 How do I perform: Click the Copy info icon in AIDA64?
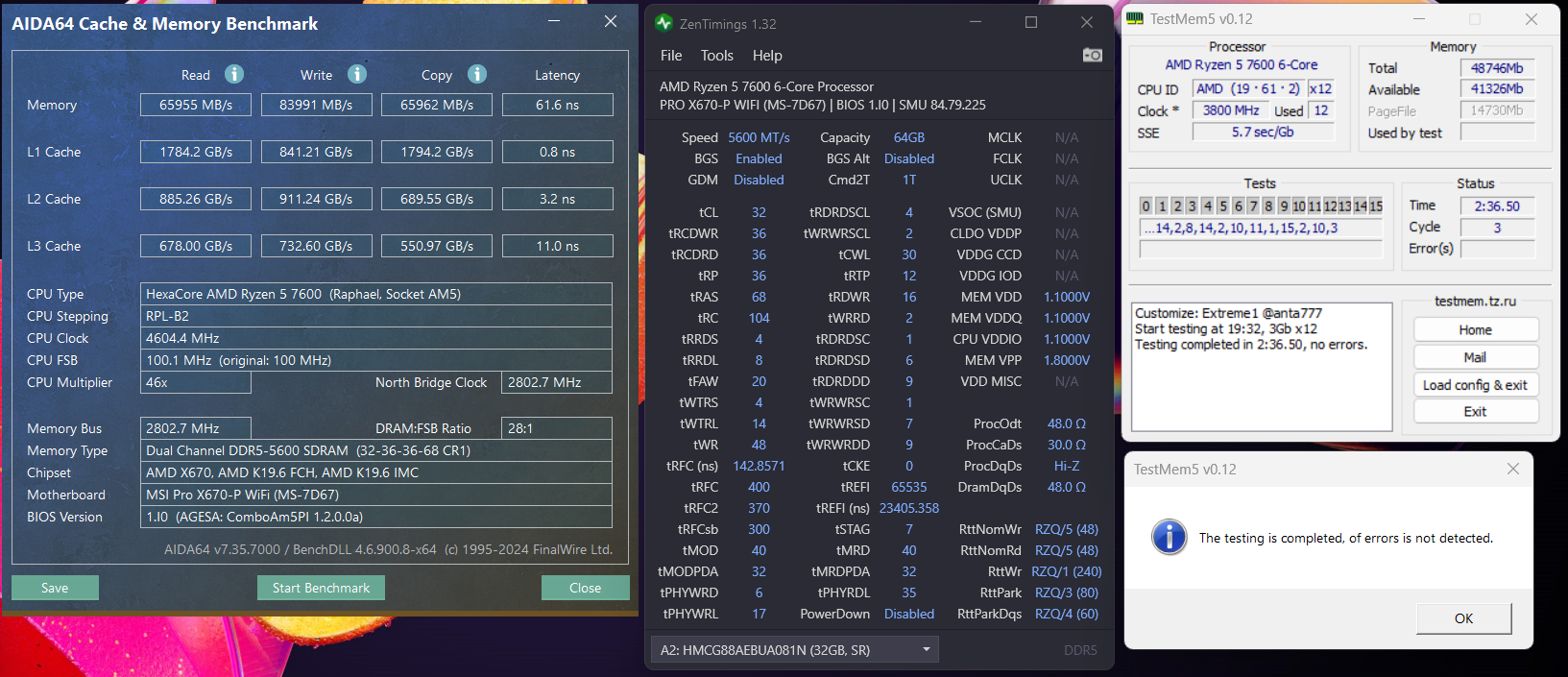(477, 74)
